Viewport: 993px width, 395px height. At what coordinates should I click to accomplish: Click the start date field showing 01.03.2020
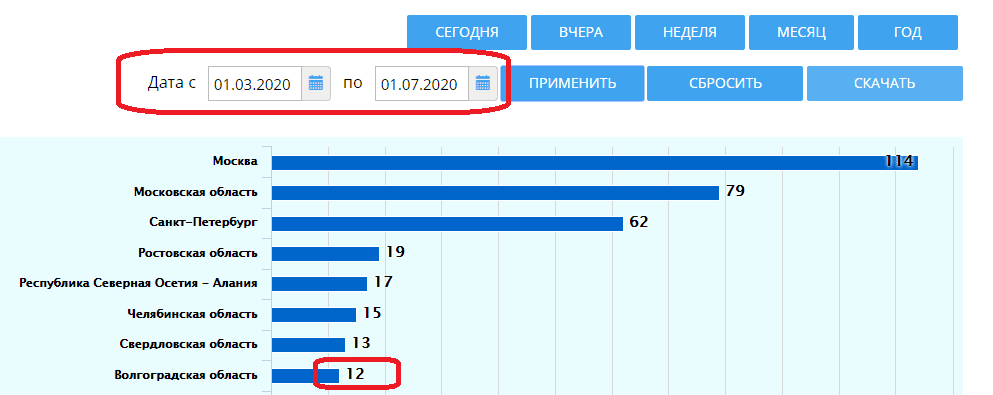tap(255, 84)
